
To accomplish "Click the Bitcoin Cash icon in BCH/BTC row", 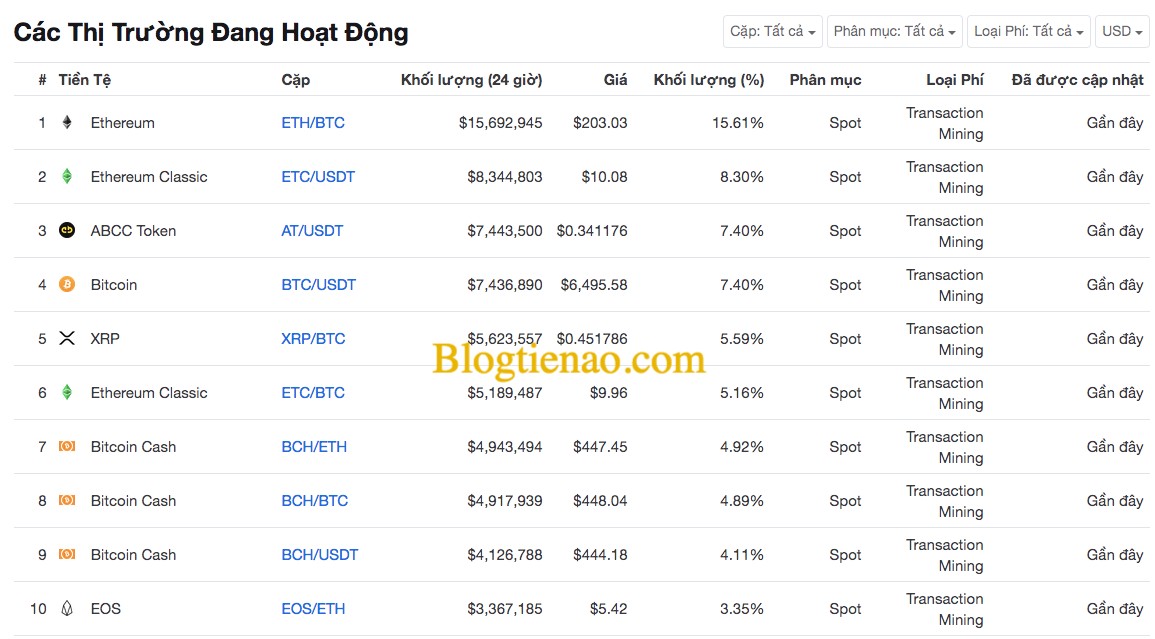I will click(67, 500).
